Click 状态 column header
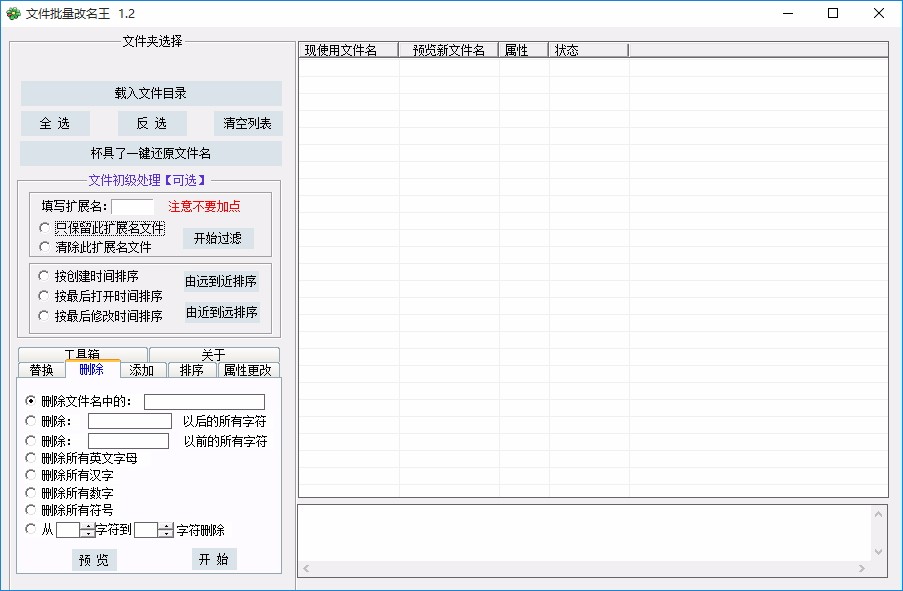Viewport: 903px width, 591px height. click(589, 50)
